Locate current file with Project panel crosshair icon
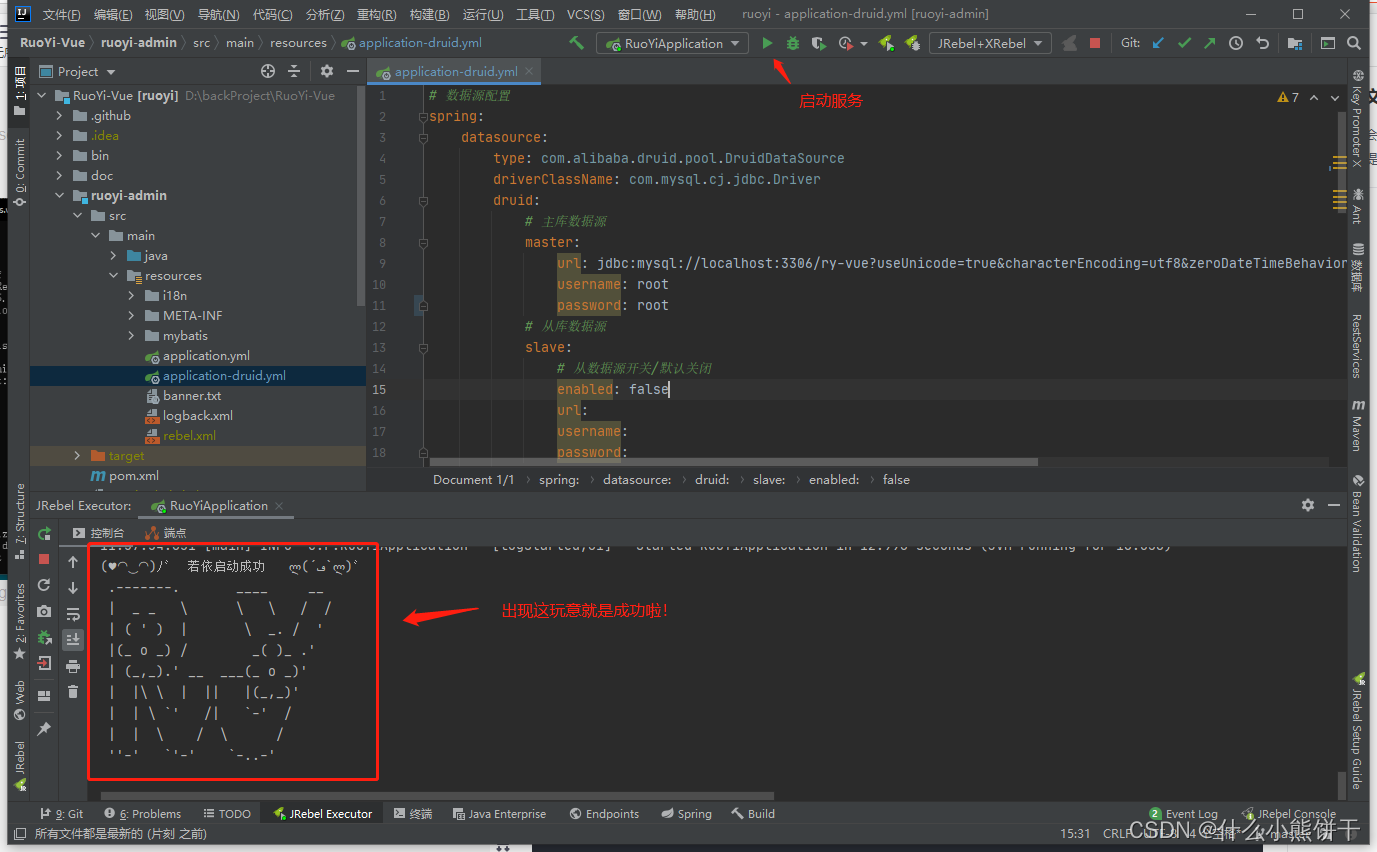Screen dimensions: 1377x852 [267, 71]
